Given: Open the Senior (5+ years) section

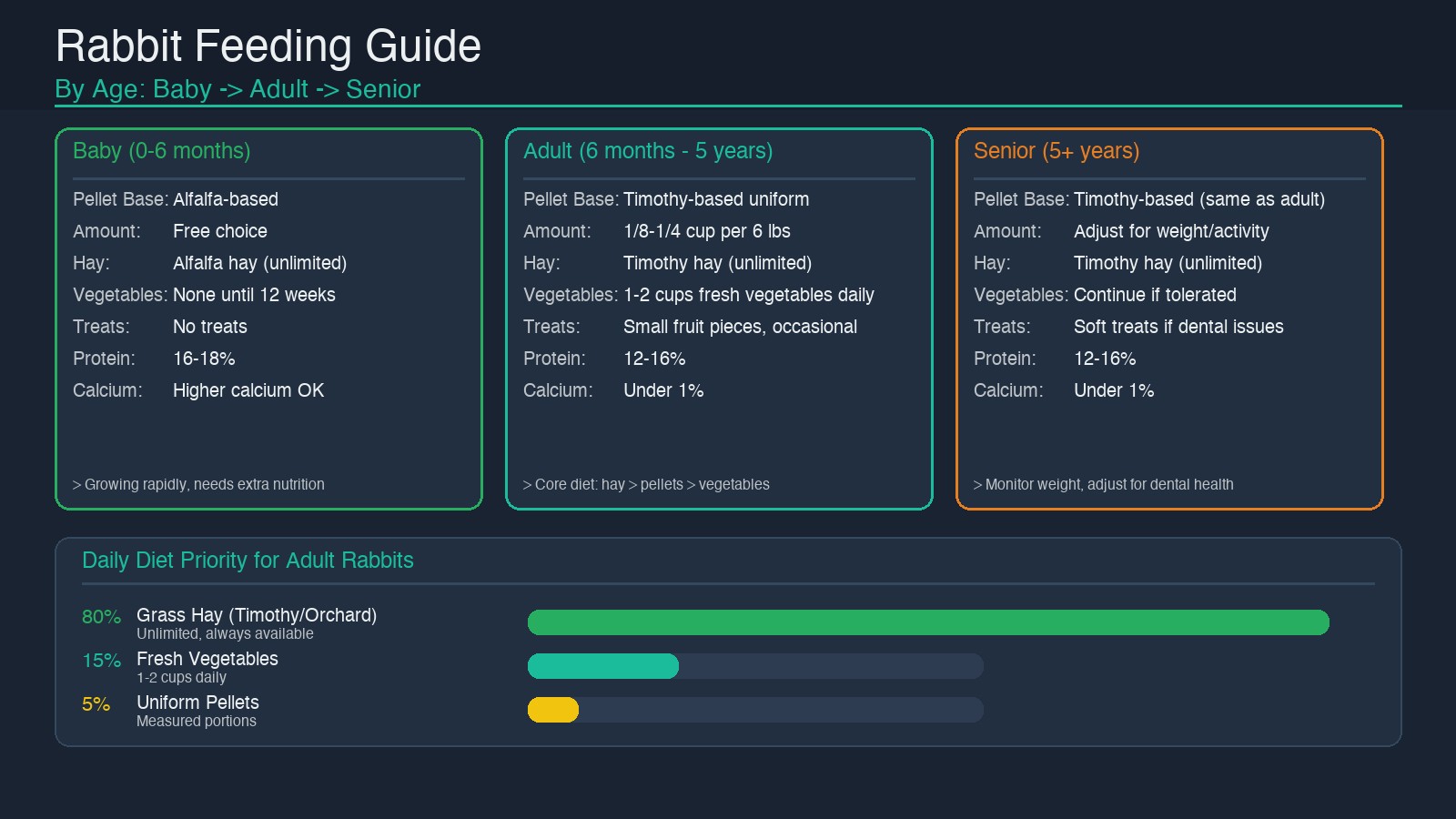Looking at the screenshot, I should tap(1057, 151).
